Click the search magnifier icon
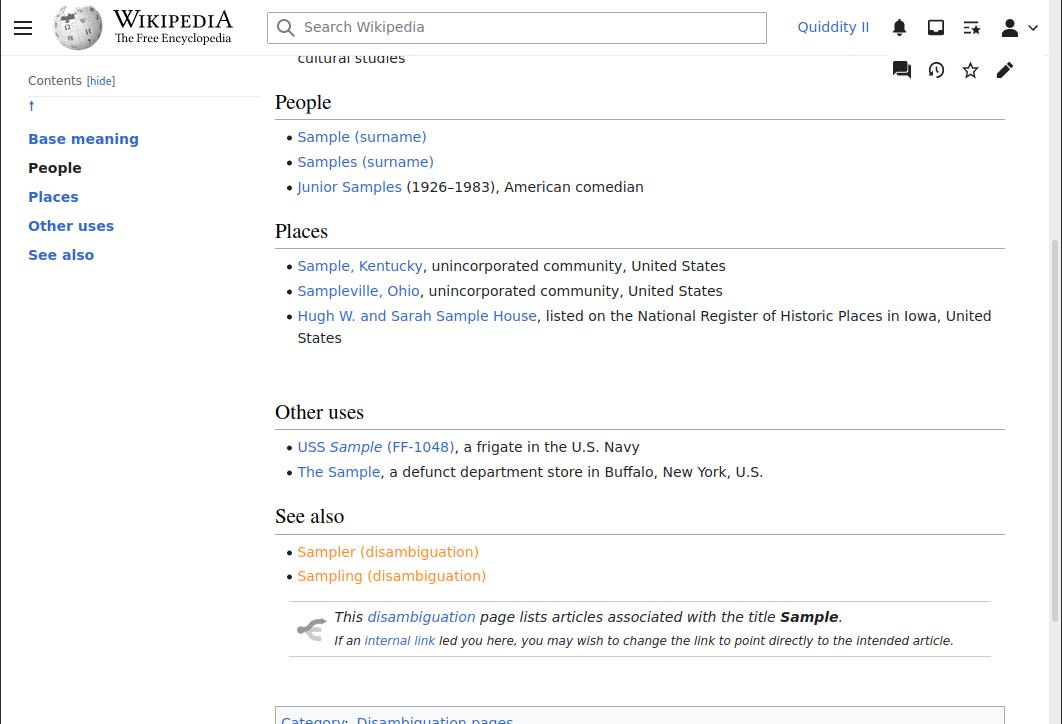The height and width of the screenshot is (724, 1062). click(x=286, y=28)
